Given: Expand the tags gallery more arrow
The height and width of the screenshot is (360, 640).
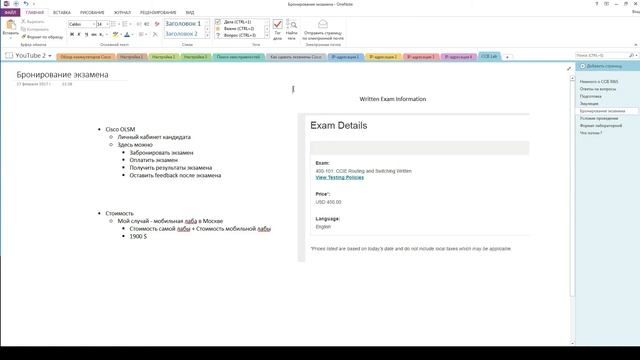Looking at the screenshot, I should tap(267, 36).
